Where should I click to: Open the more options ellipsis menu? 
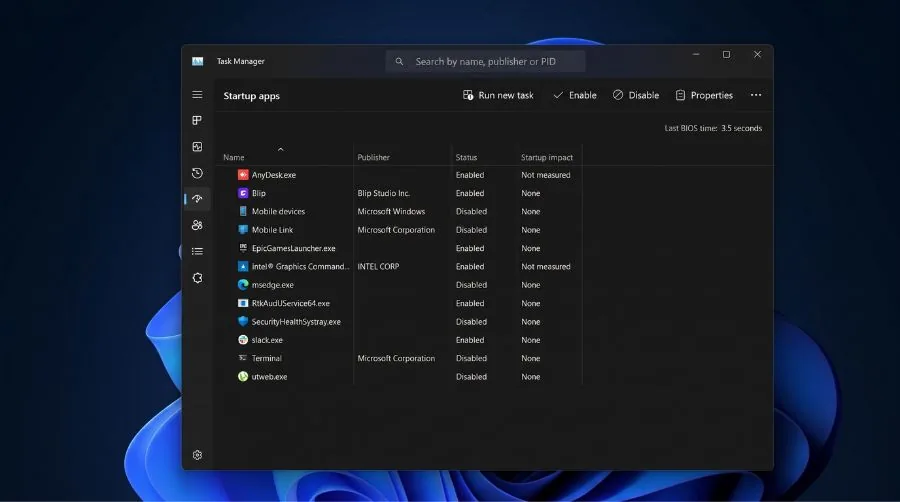(756, 95)
